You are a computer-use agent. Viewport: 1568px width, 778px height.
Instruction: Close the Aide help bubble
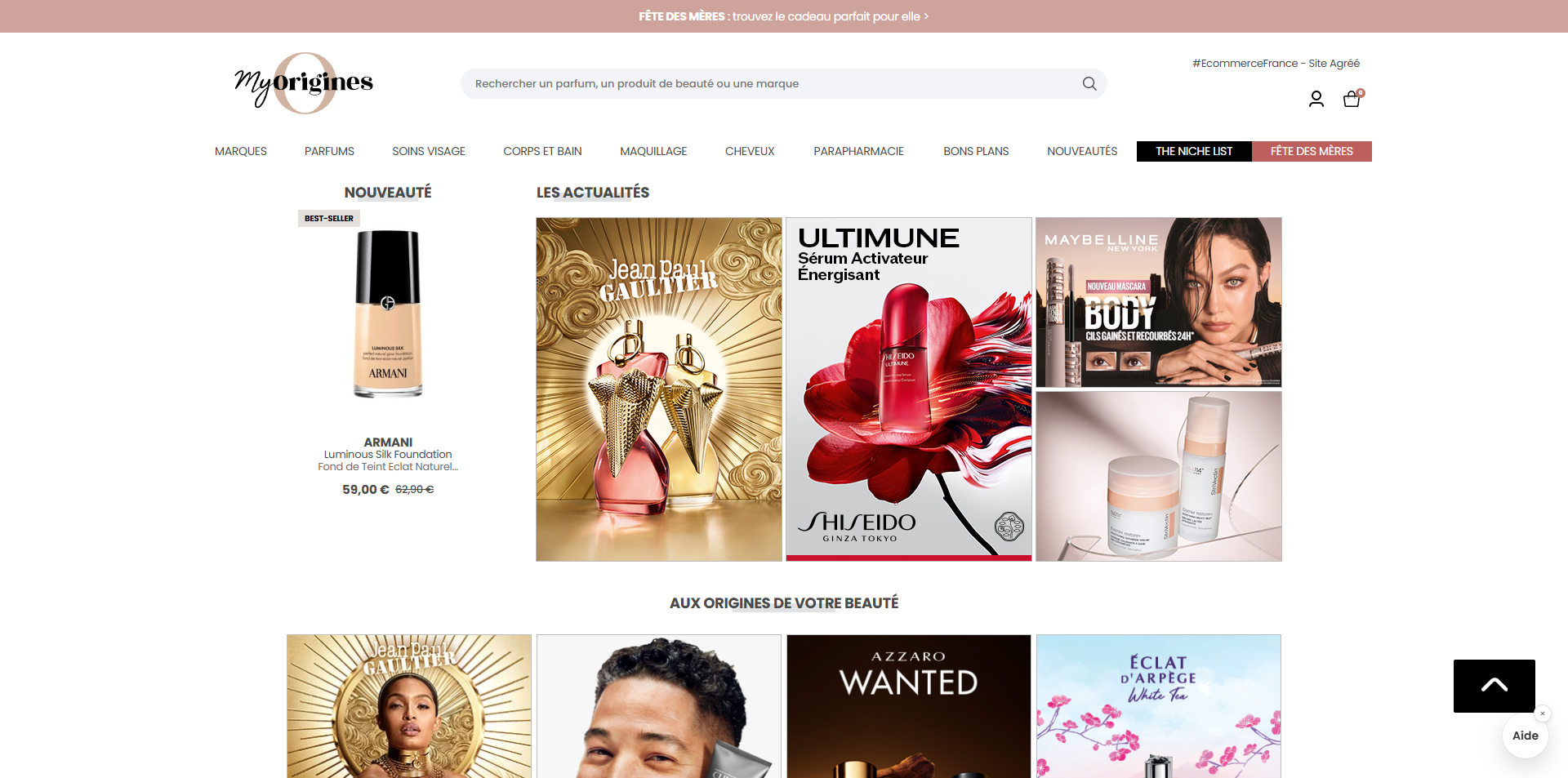(x=1543, y=714)
